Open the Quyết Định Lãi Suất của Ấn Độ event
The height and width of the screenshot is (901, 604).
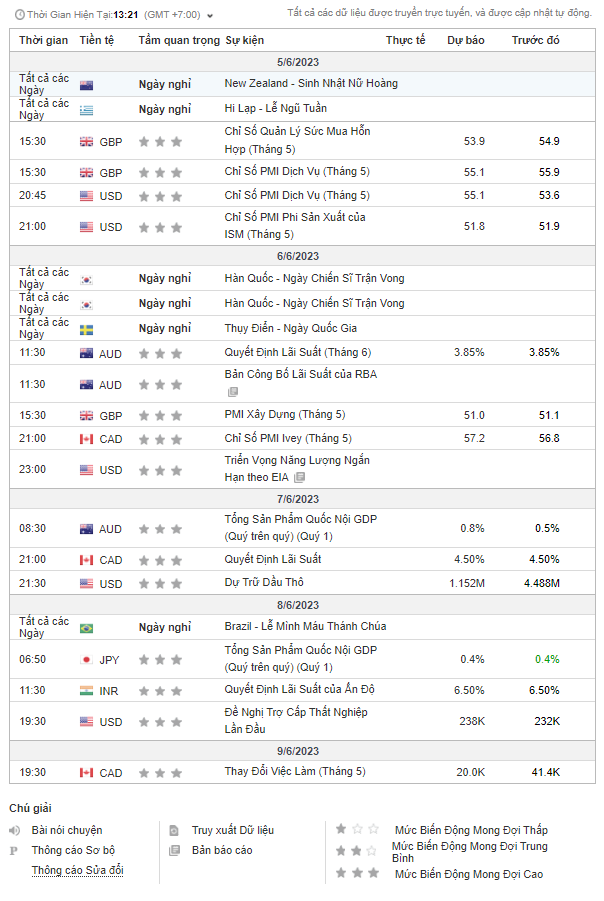[299, 689]
